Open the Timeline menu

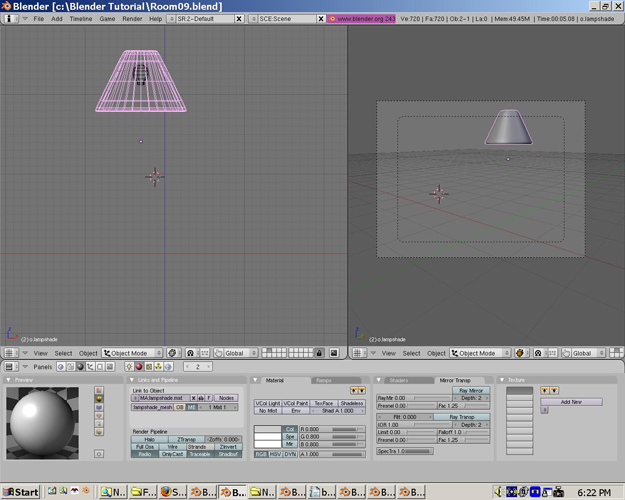click(x=80, y=18)
